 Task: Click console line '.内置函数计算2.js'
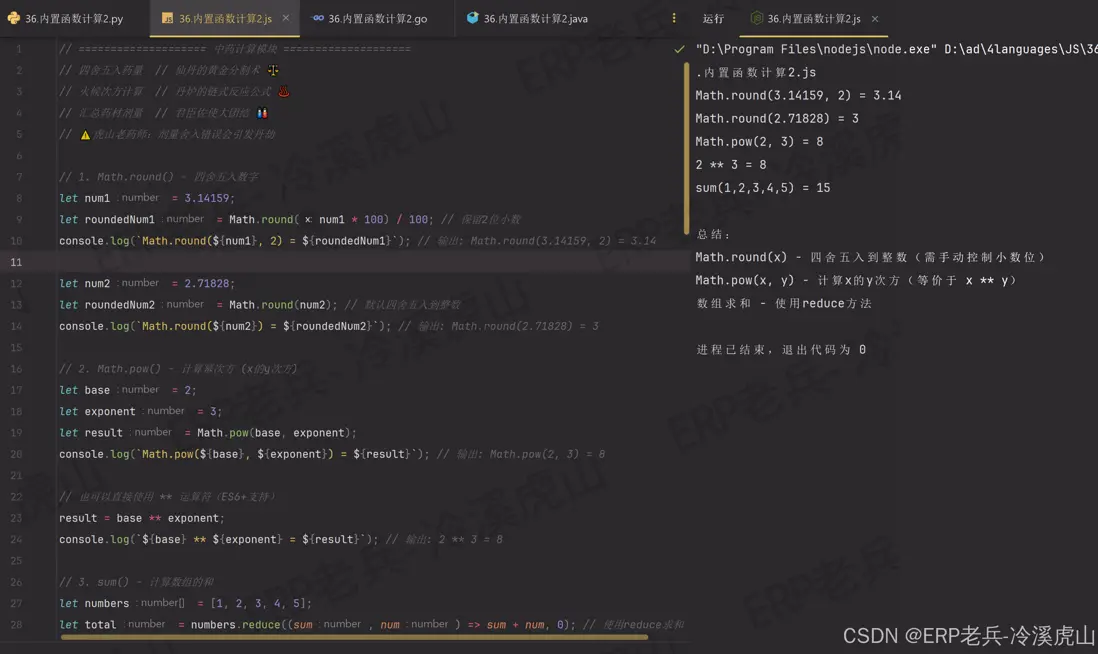click(x=756, y=72)
